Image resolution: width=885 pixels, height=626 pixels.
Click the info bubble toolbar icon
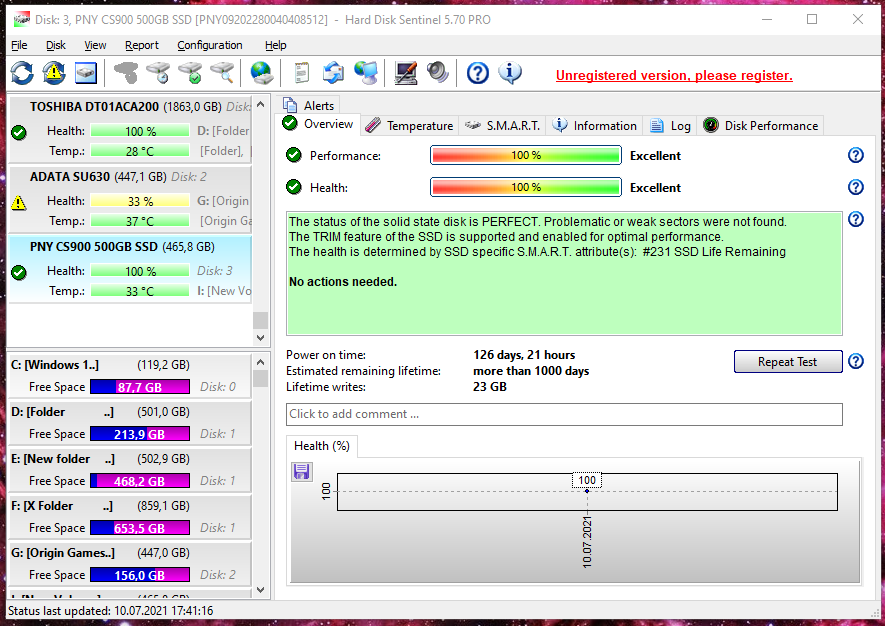(x=510, y=73)
